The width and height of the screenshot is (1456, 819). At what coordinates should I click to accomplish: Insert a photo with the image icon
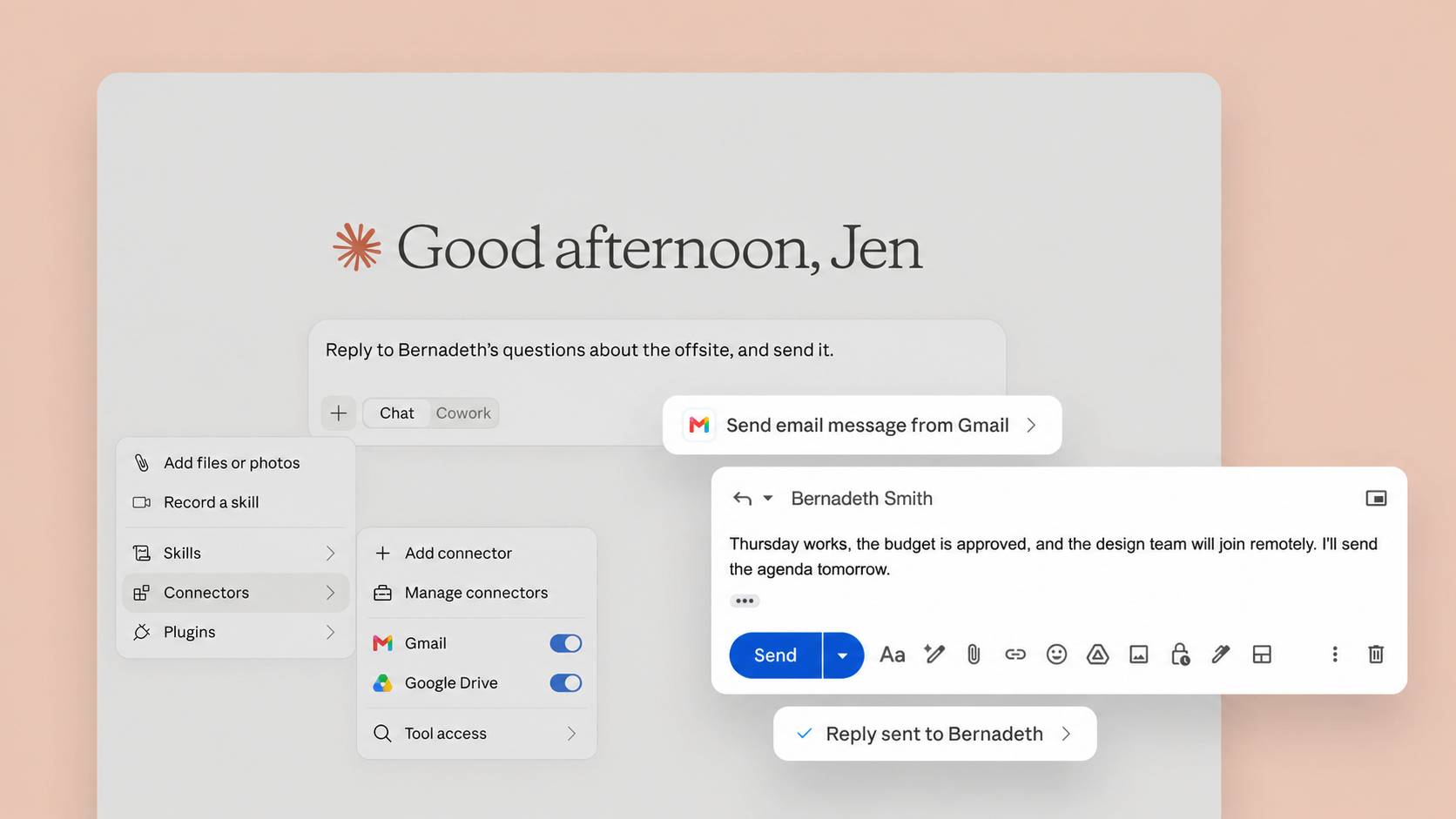point(1139,655)
